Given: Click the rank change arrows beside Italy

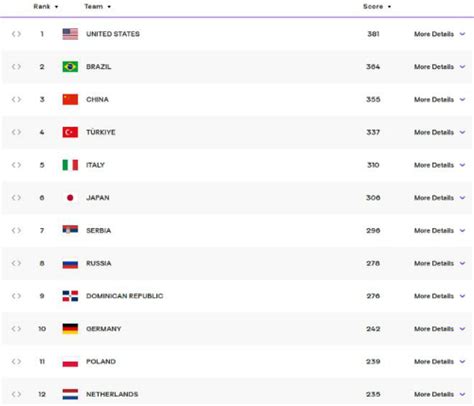Looking at the screenshot, I should [x=16, y=165].
